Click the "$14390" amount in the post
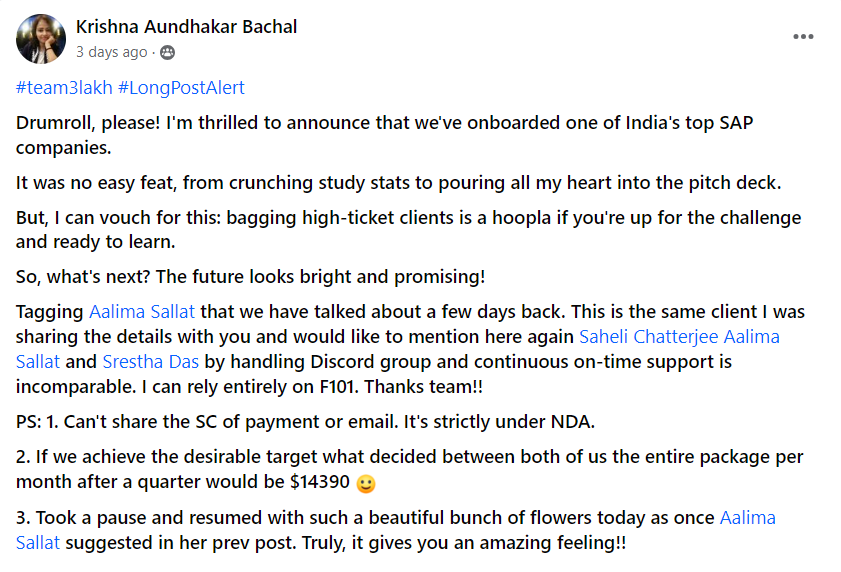Viewport: 841px width, 572px height. pos(320,482)
